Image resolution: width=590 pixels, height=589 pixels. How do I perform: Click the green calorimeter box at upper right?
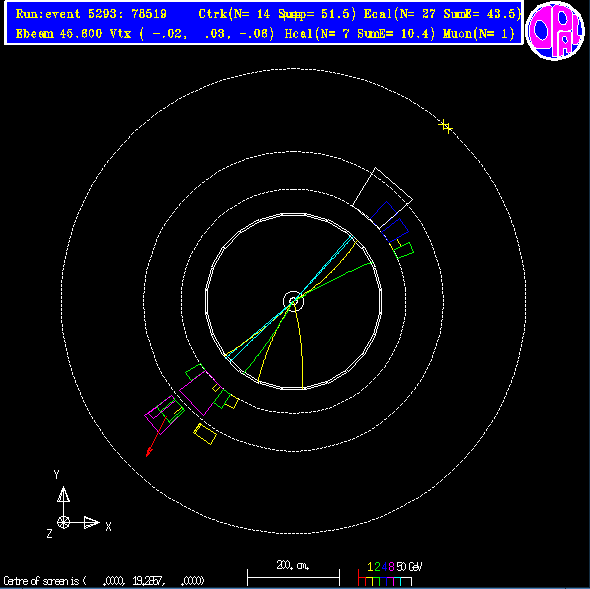[403, 251]
